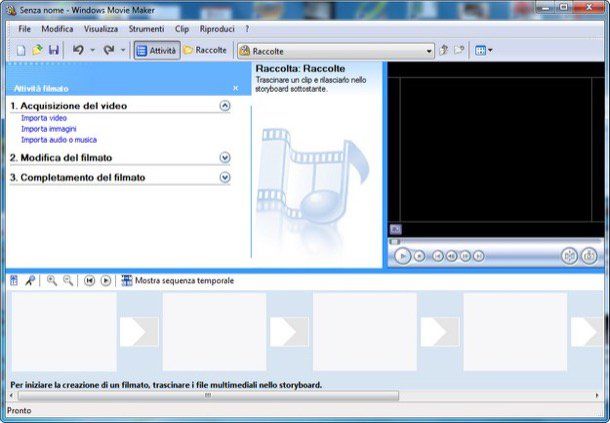
Task: Stop the preview monitor playback
Action: click(419, 256)
